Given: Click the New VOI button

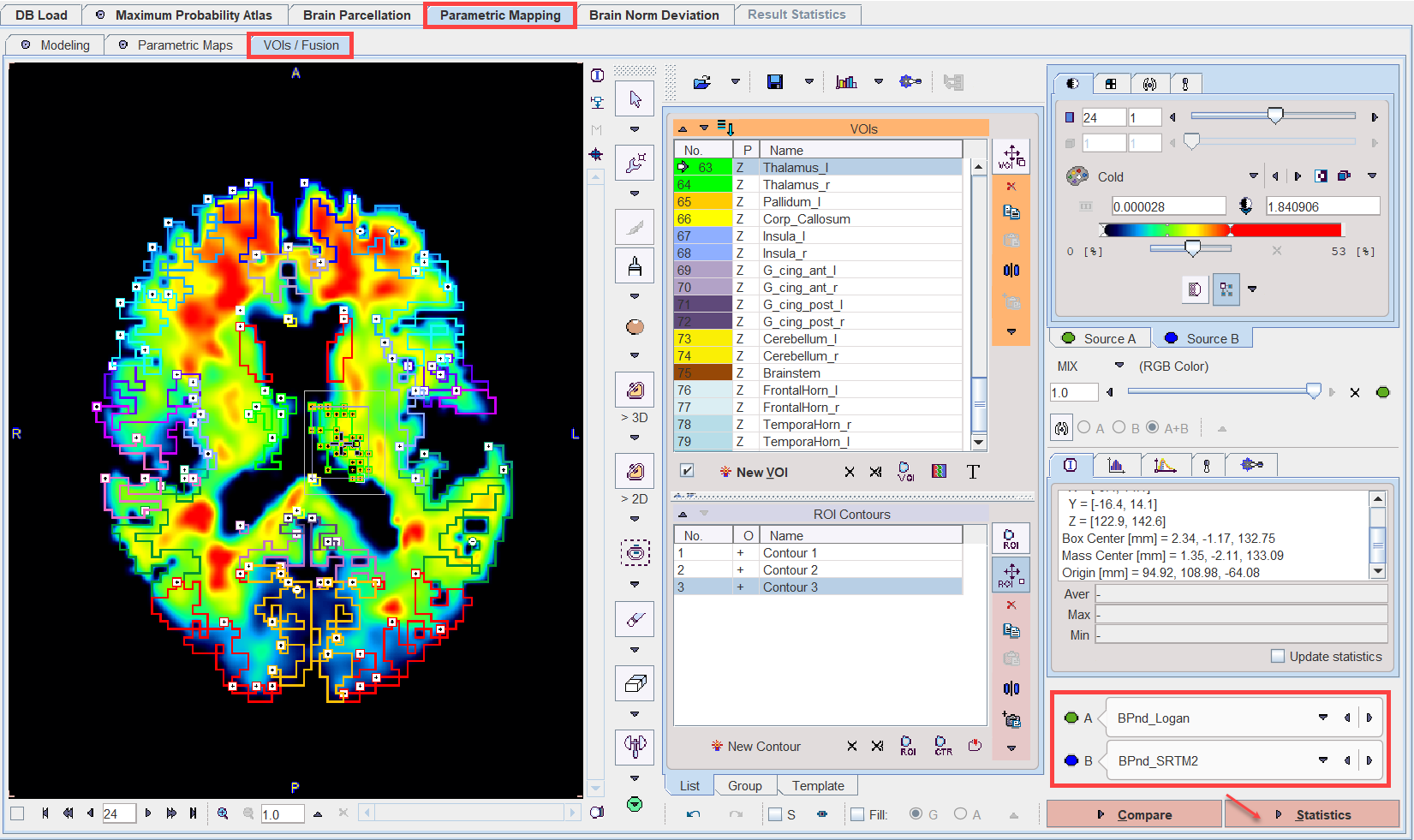Looking at the screenshot, I should (754, 472).
